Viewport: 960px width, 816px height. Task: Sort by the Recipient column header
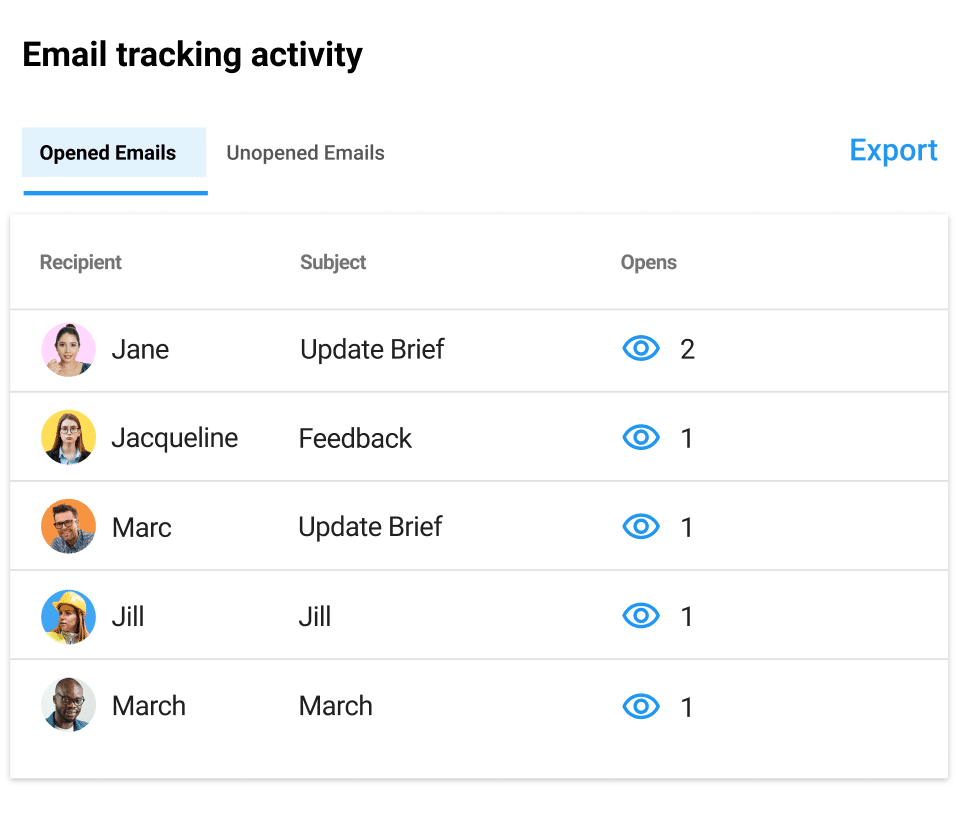(81, 262)
